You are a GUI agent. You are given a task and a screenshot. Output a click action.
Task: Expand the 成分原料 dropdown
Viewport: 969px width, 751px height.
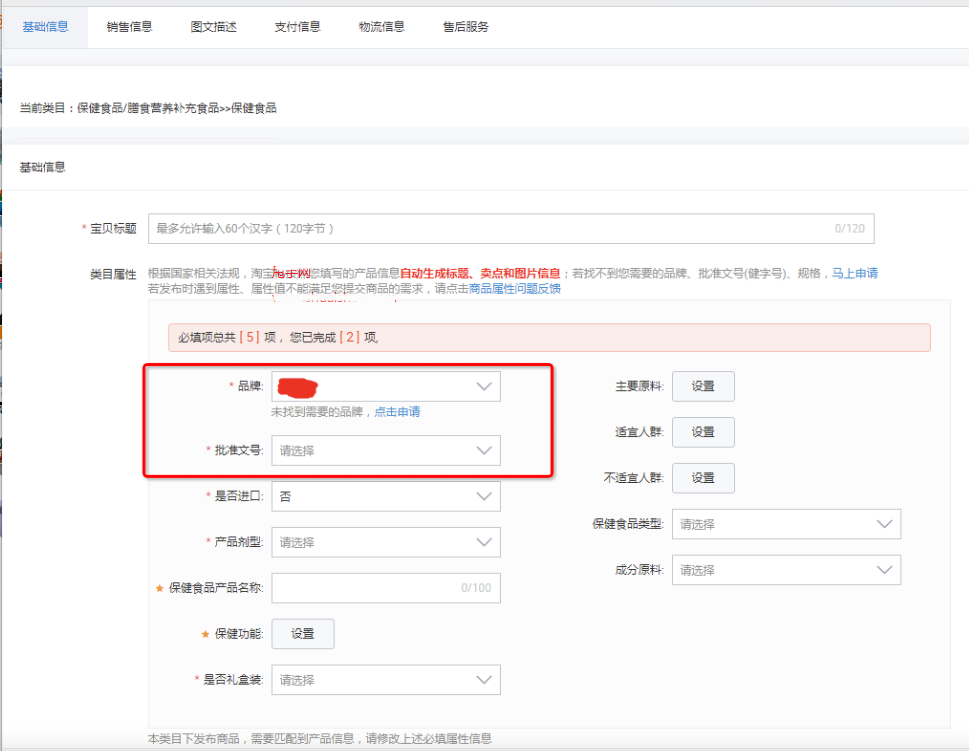[x=785, y=570]
